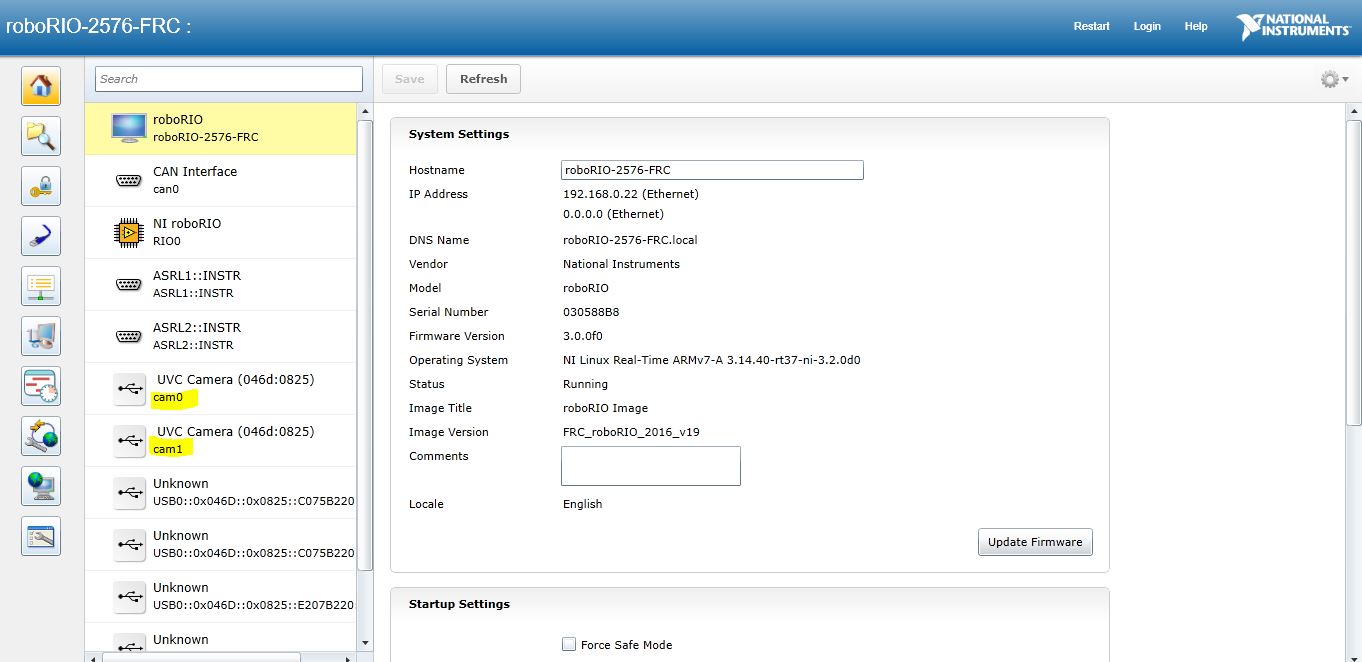Screen dimensions: 1362x662
Task: Click the ASRL1::INSTR serial port icon
Action: point(128,284)
